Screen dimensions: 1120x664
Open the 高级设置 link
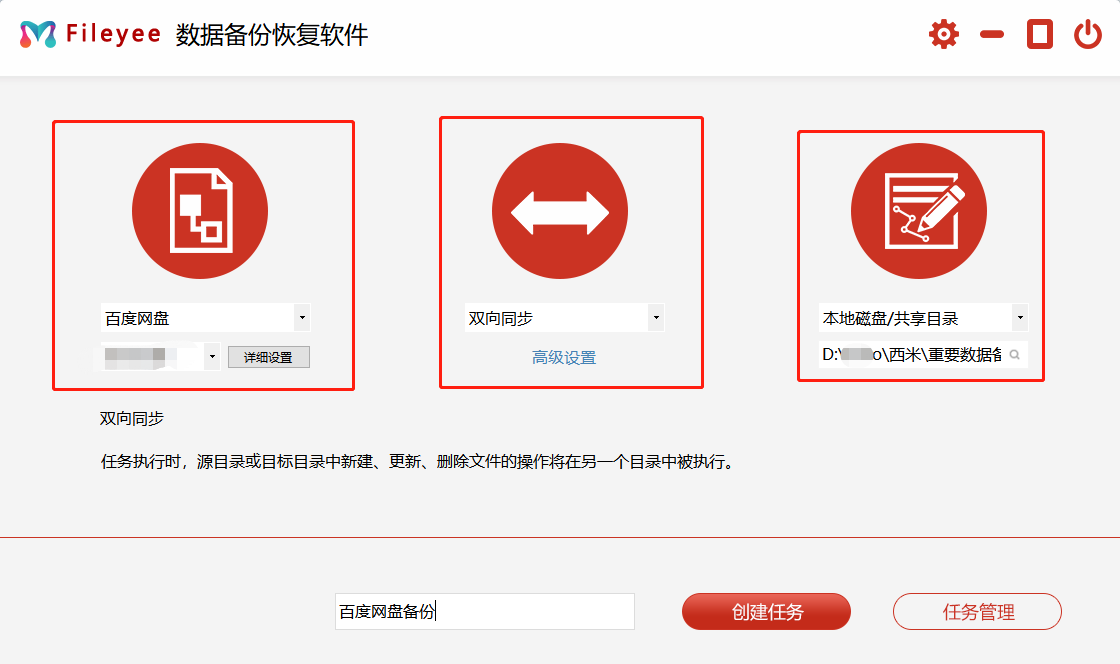564,358
